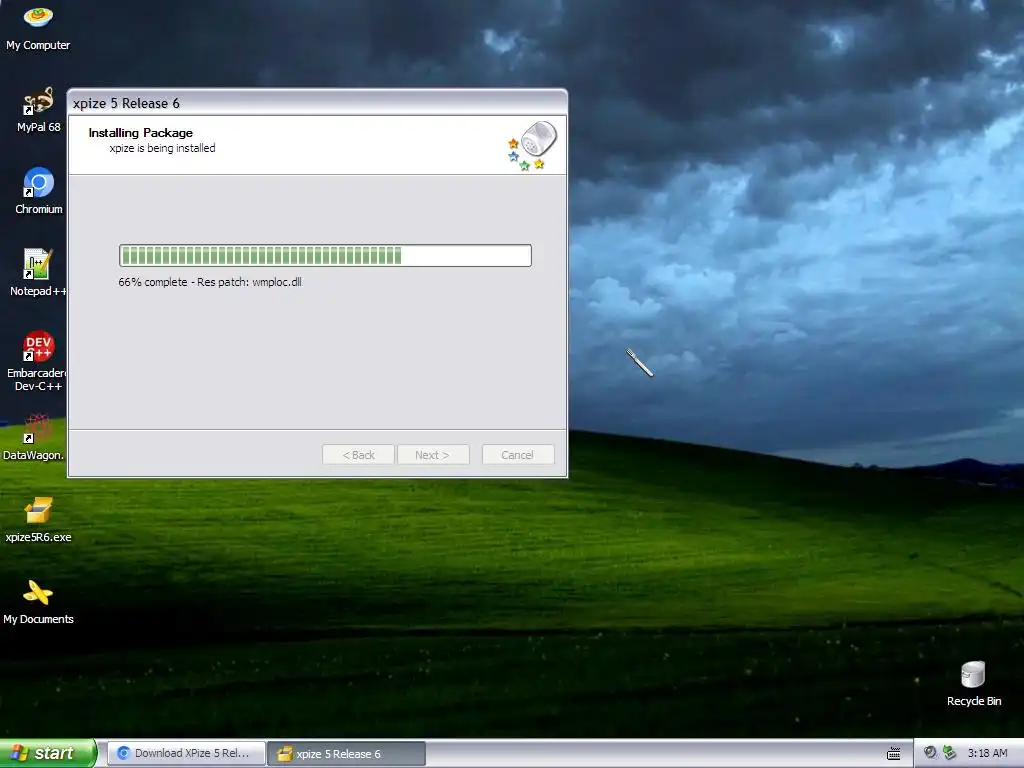1024x768 pixels.
Task: Switch to Download XPize 5 Rel... taskbar window
Action: pos(186,754)
